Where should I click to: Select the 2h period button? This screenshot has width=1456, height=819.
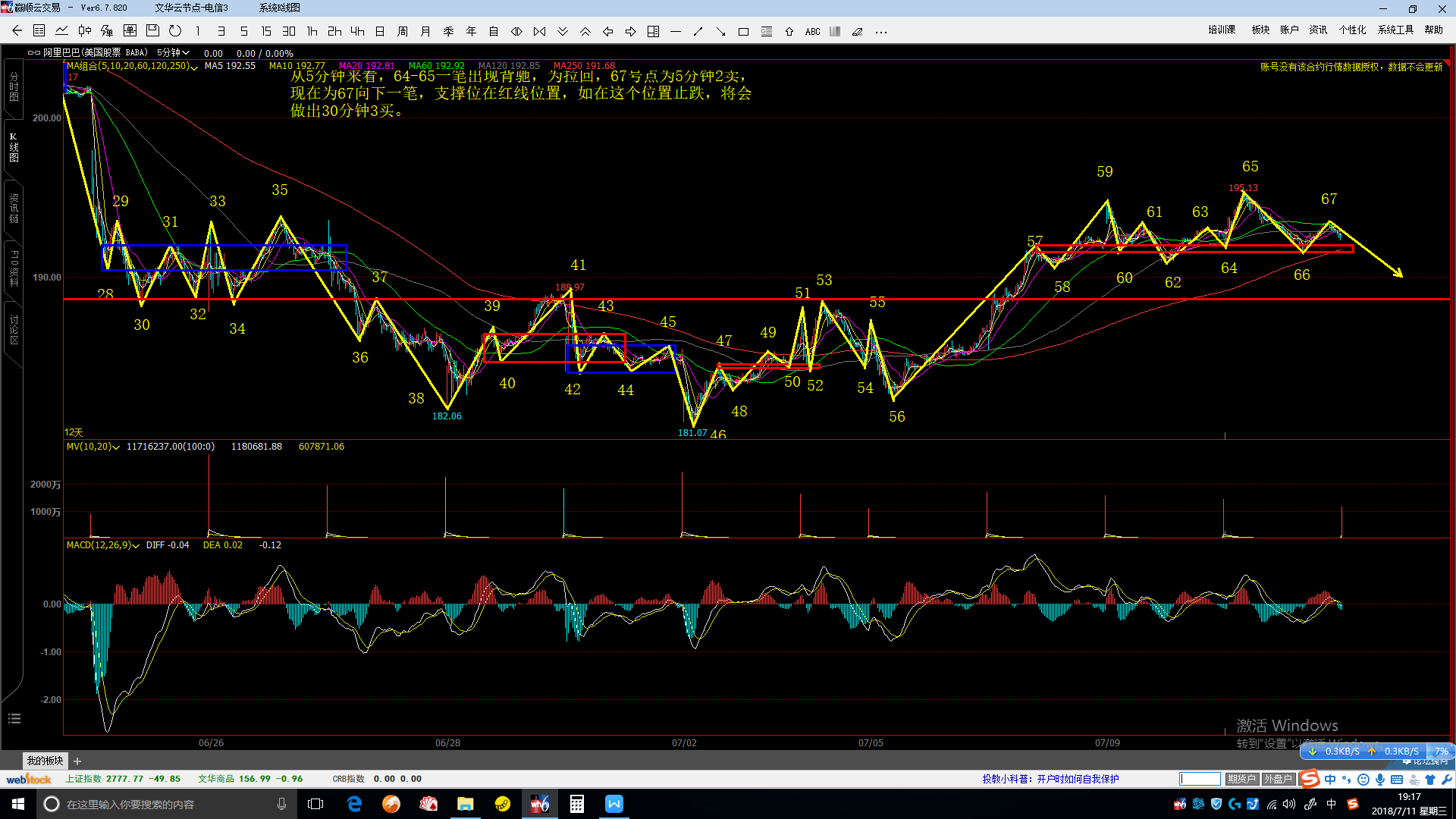click(334, 31)
